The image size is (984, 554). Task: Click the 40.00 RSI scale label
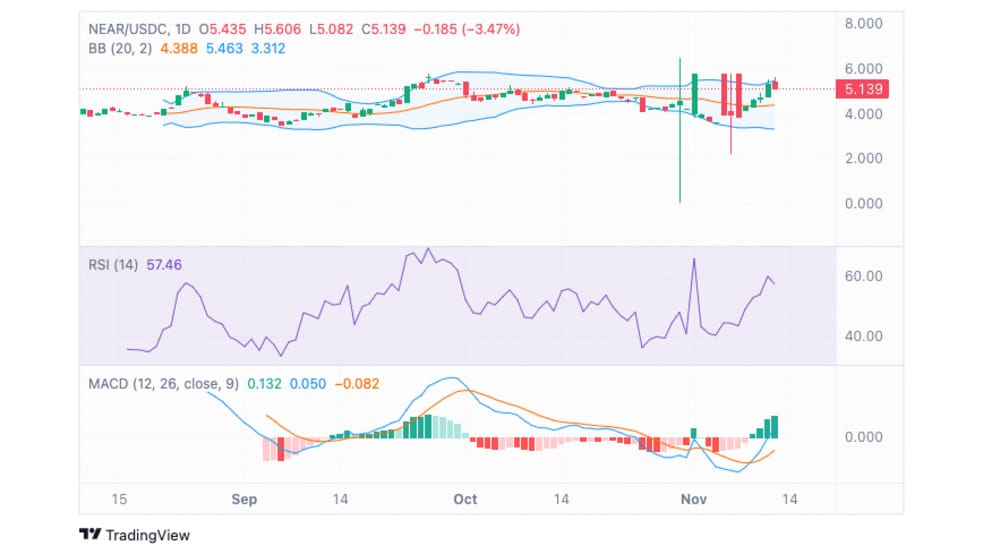pyautogui.click(x=864, y=336)
